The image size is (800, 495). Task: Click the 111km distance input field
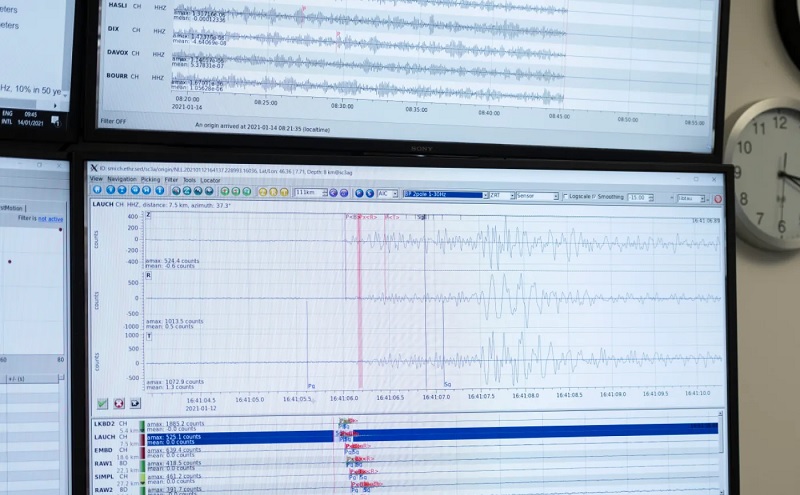tap(308, 192)
